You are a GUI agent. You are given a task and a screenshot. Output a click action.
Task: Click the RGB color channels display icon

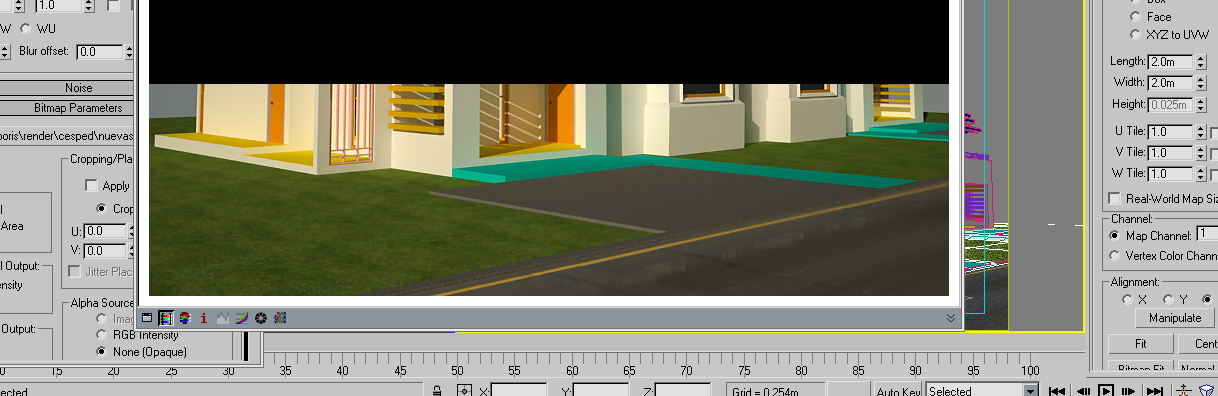click(165, 318)
